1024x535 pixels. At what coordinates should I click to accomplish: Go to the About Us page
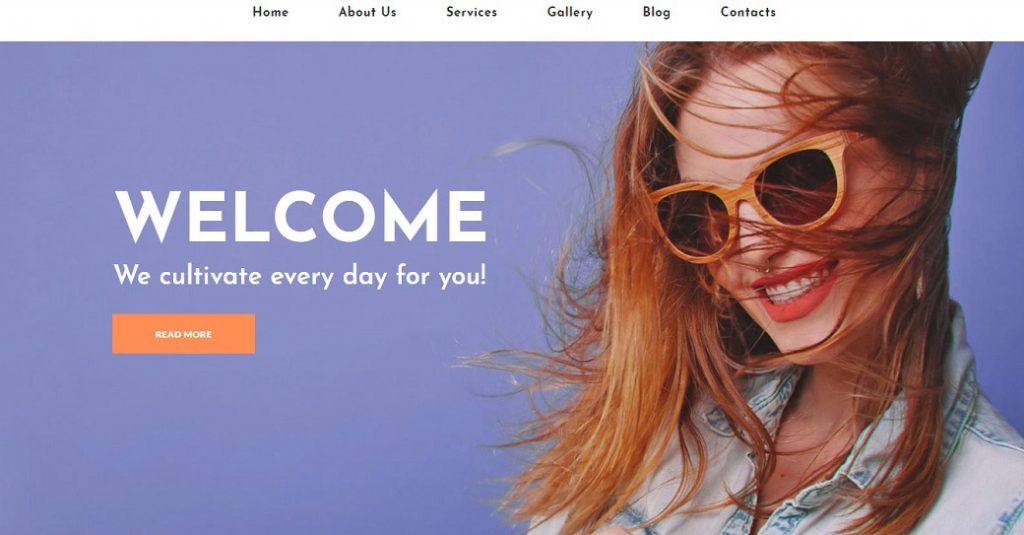coord(367,12)
